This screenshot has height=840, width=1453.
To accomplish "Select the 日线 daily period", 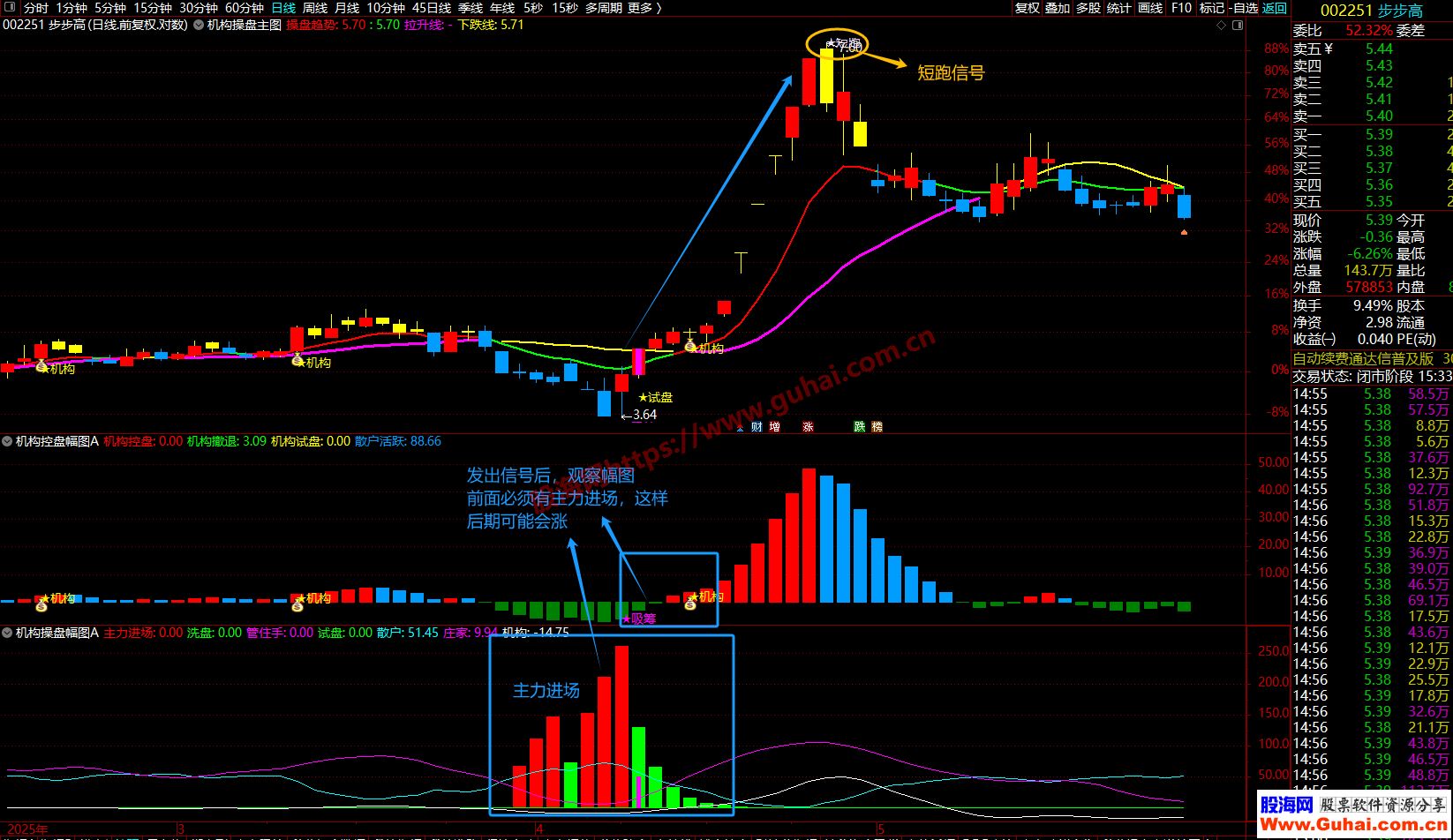I will tap(283, 8).
